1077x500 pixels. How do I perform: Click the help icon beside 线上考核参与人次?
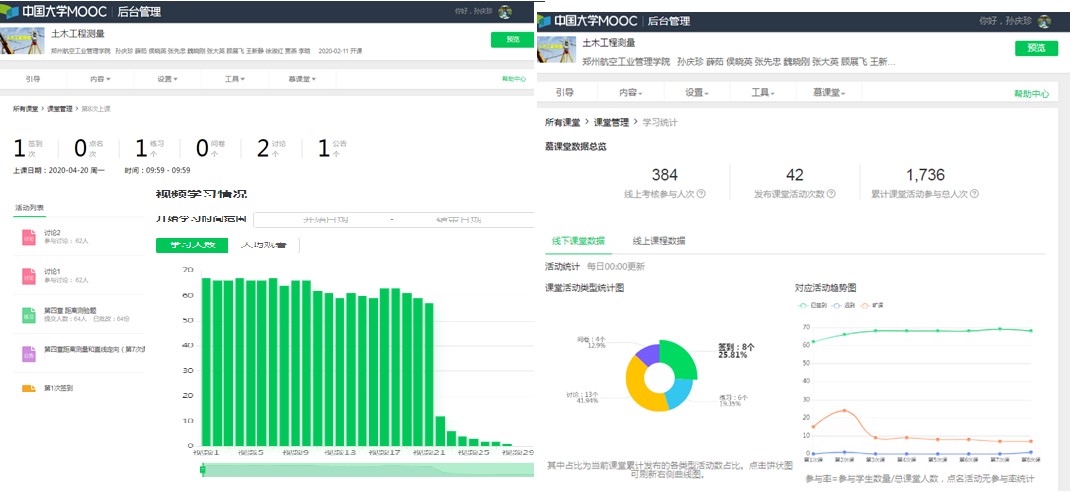pos(701,194)
